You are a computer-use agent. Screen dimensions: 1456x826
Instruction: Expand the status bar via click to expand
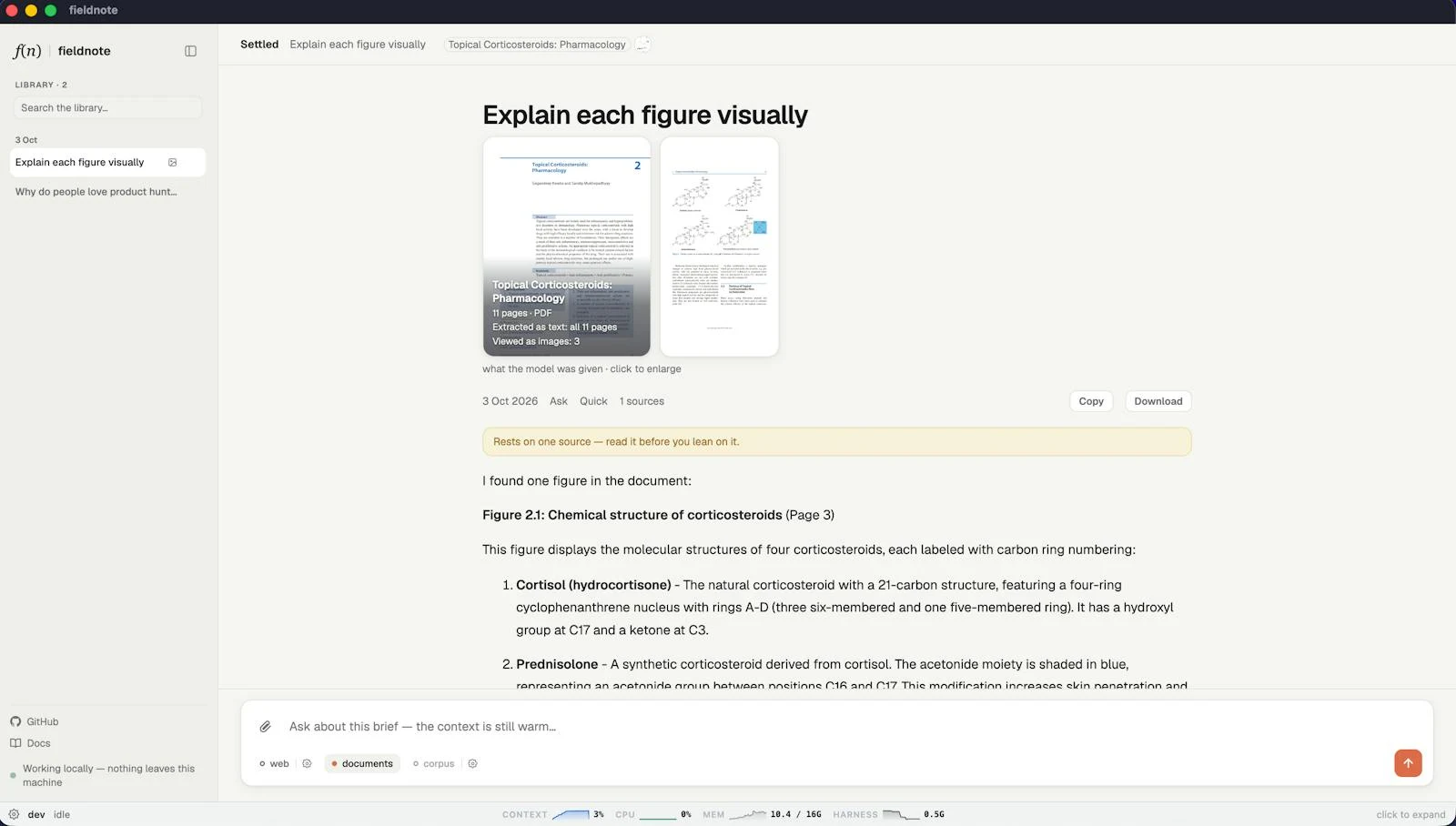1410,815
